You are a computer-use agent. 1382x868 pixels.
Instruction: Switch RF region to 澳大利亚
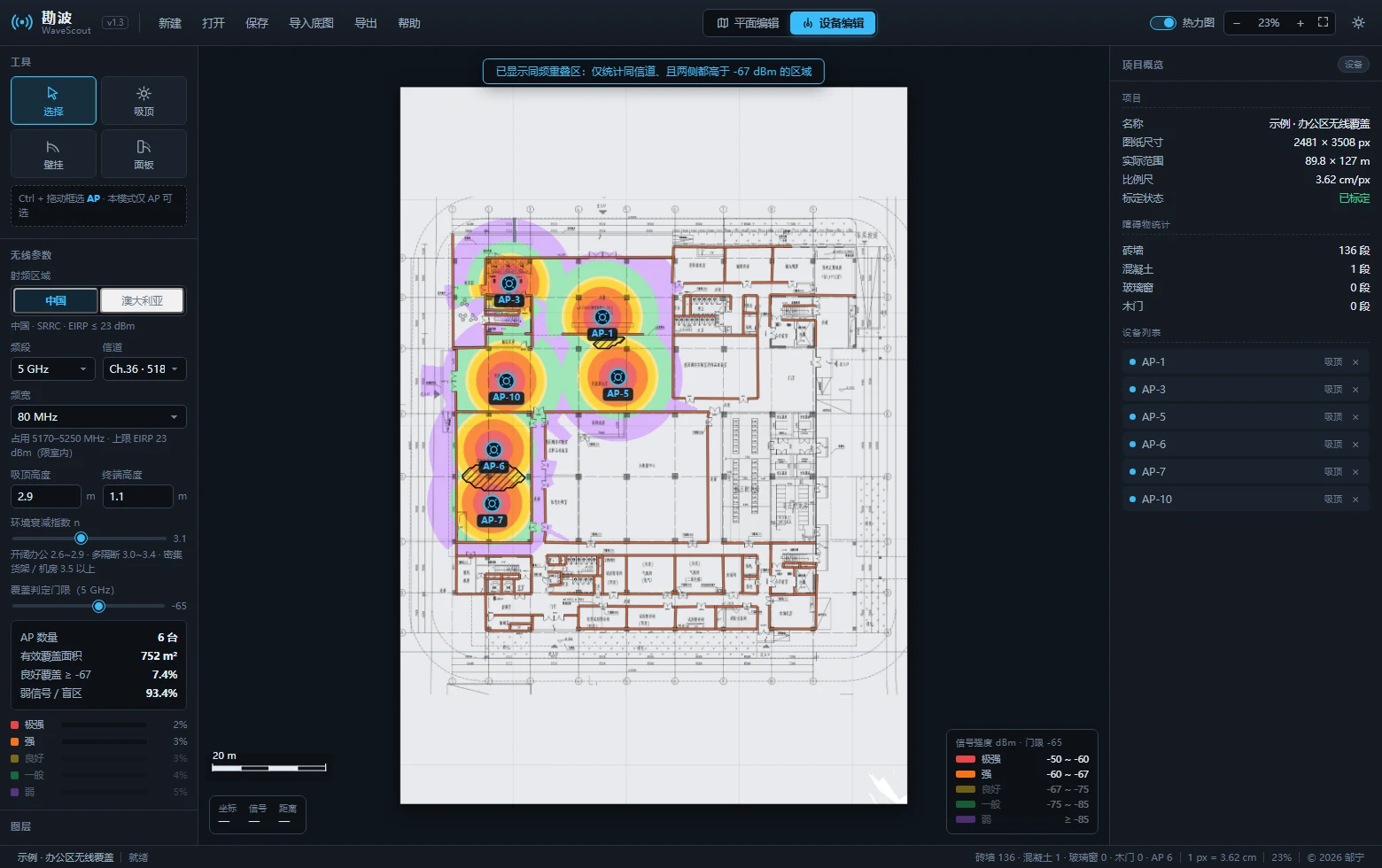point(142,300)
